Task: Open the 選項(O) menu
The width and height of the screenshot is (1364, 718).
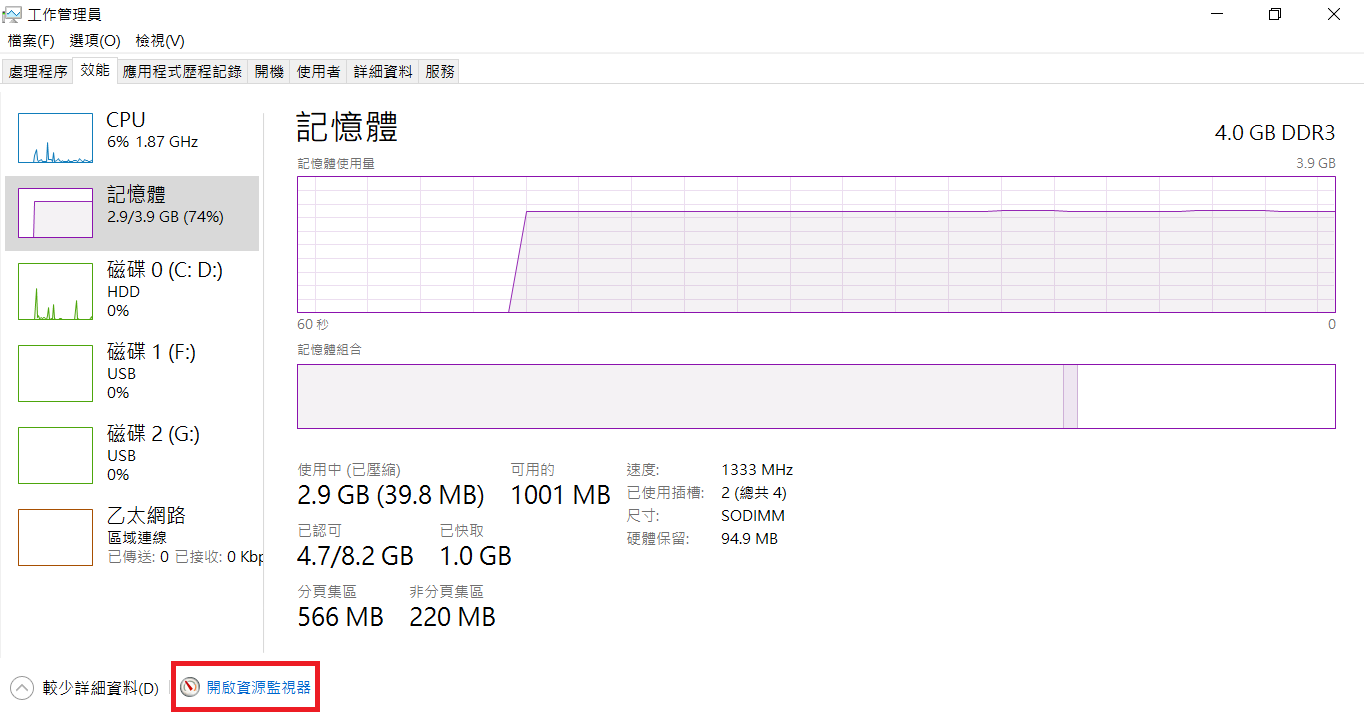Action: tap(95, 41)
